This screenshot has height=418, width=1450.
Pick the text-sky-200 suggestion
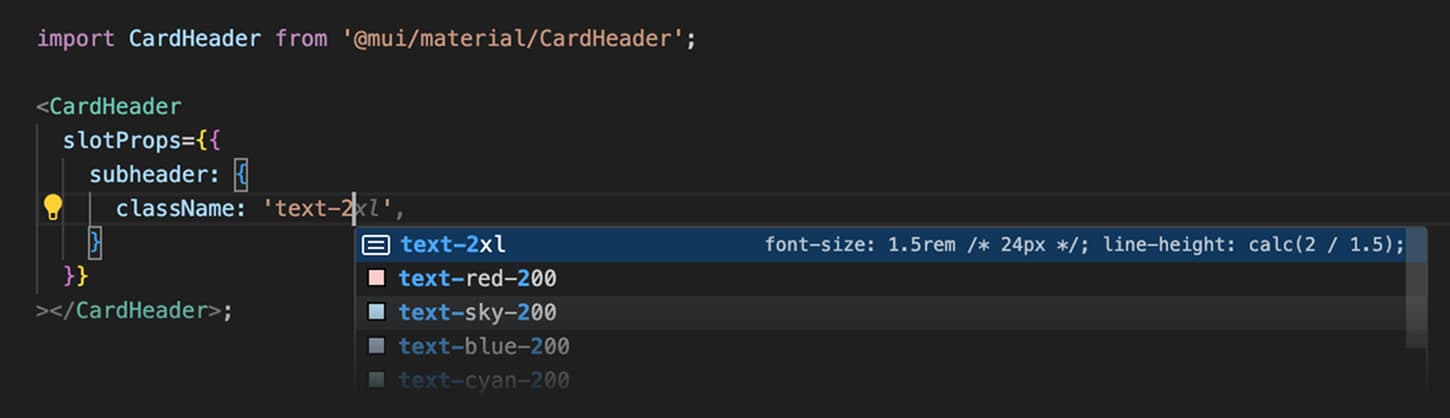477,312
